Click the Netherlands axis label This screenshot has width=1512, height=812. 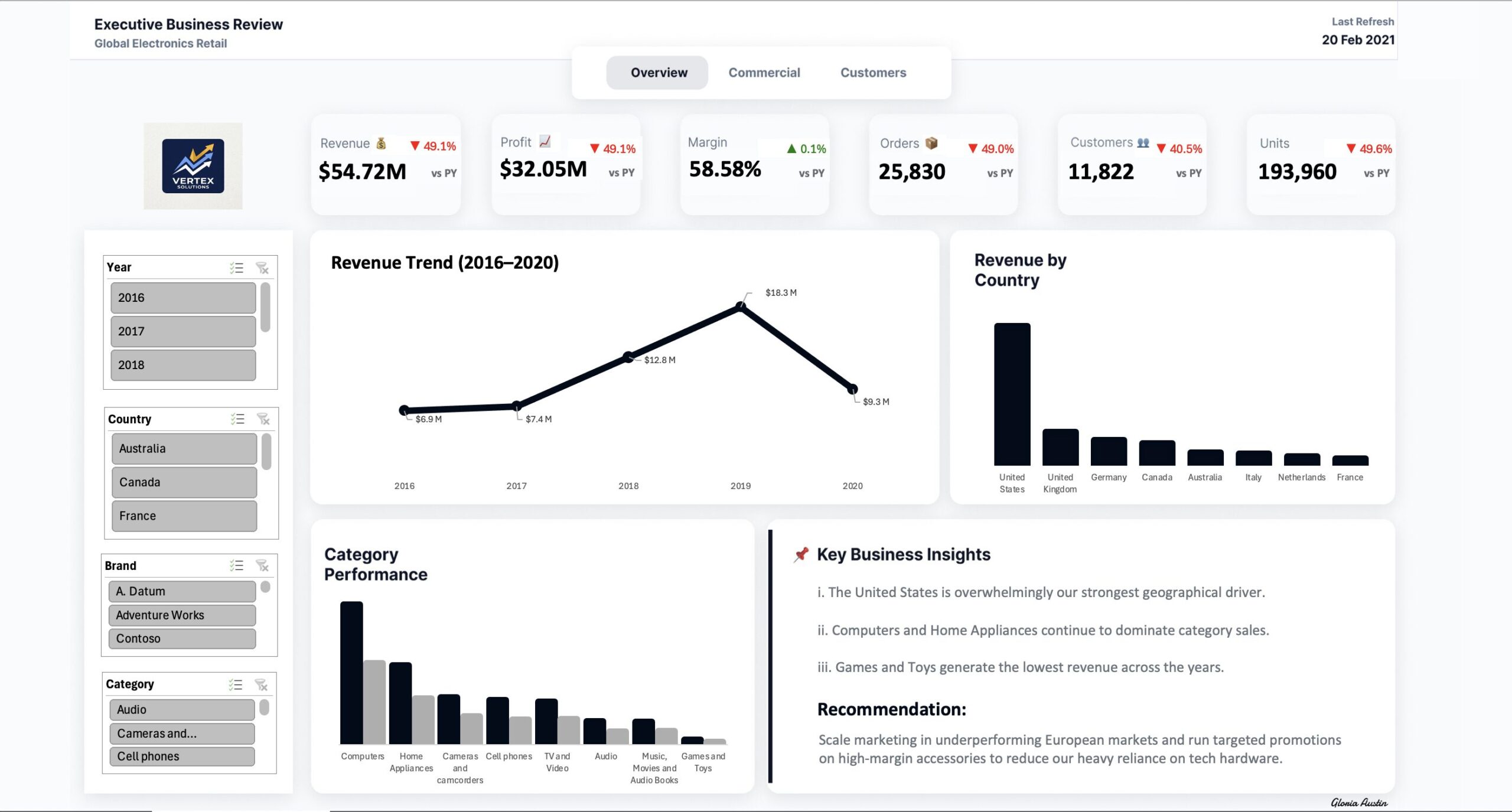pos(1302,477)
